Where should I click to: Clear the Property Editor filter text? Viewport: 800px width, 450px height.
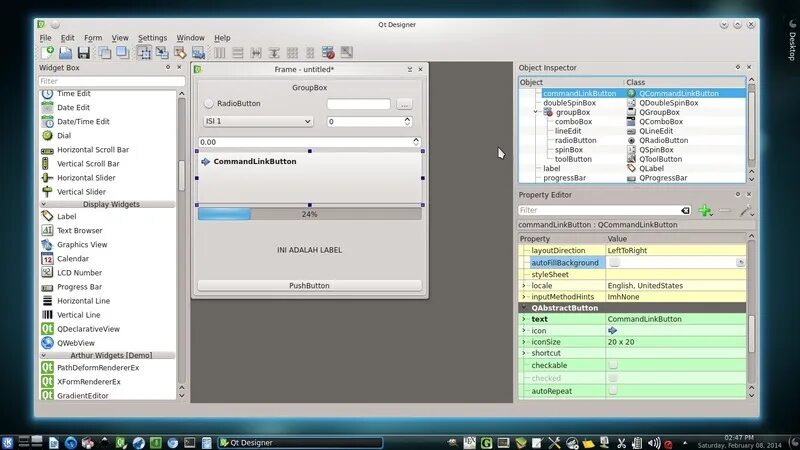tap(685, 210)
